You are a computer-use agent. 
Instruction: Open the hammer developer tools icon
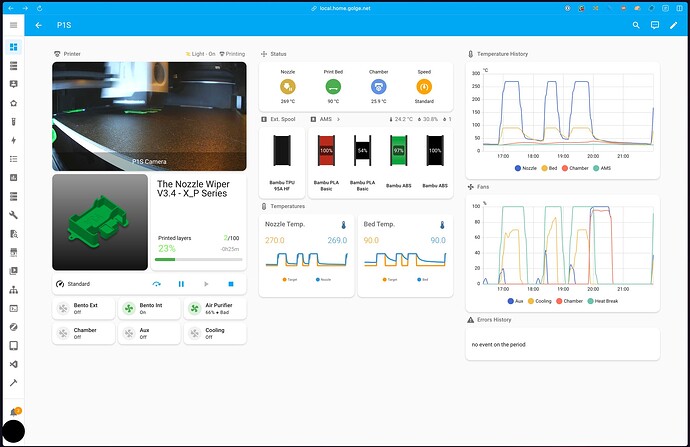[x=14, y=382]
